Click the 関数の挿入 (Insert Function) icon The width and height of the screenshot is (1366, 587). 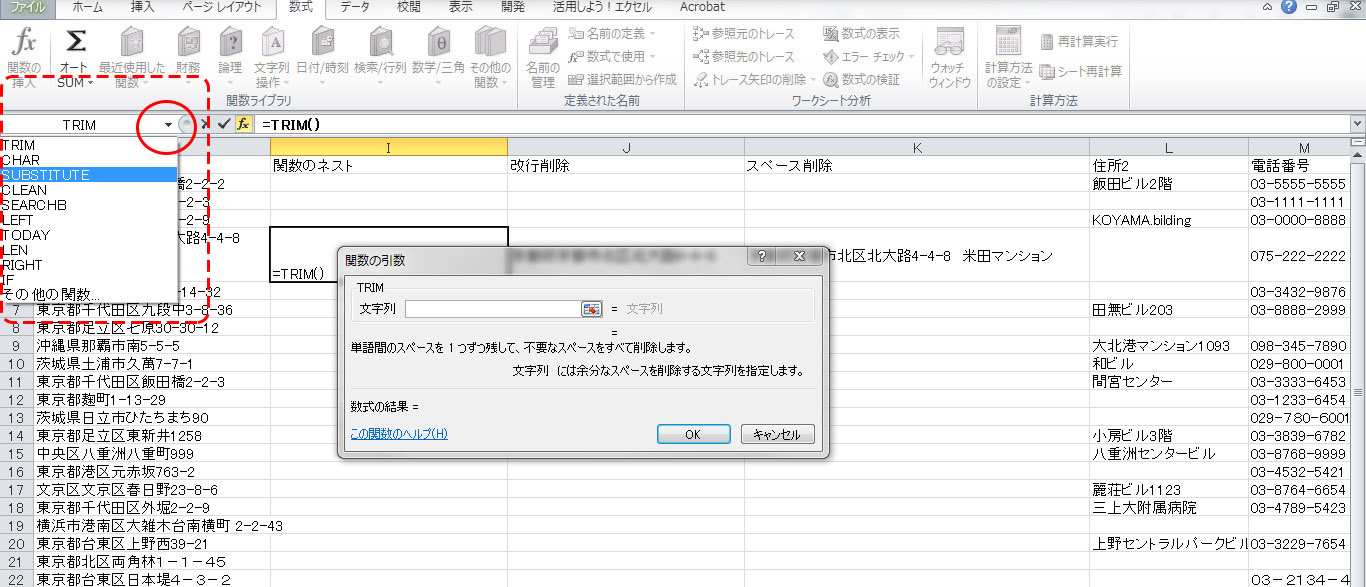[24, 45]
